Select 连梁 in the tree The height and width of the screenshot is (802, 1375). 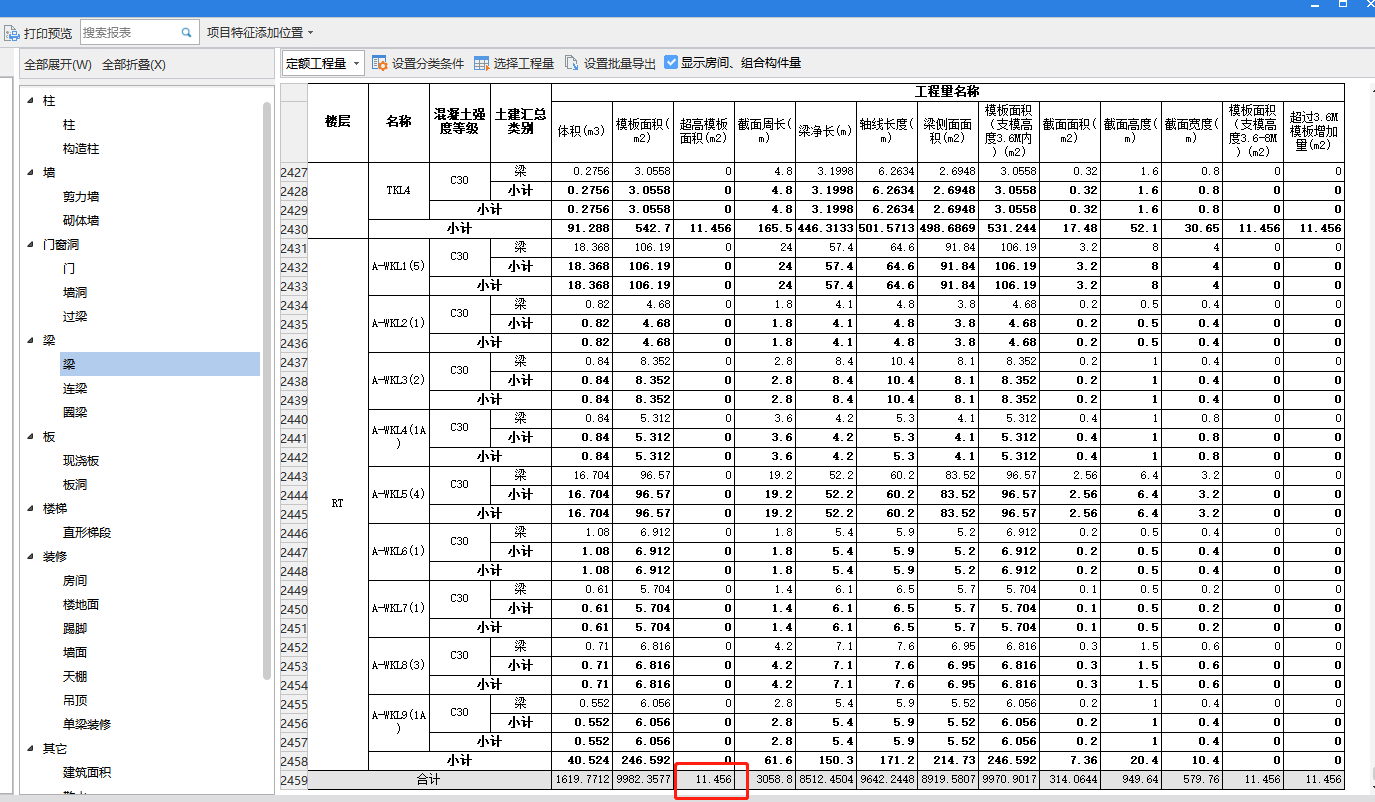click(x=75, y=389)
